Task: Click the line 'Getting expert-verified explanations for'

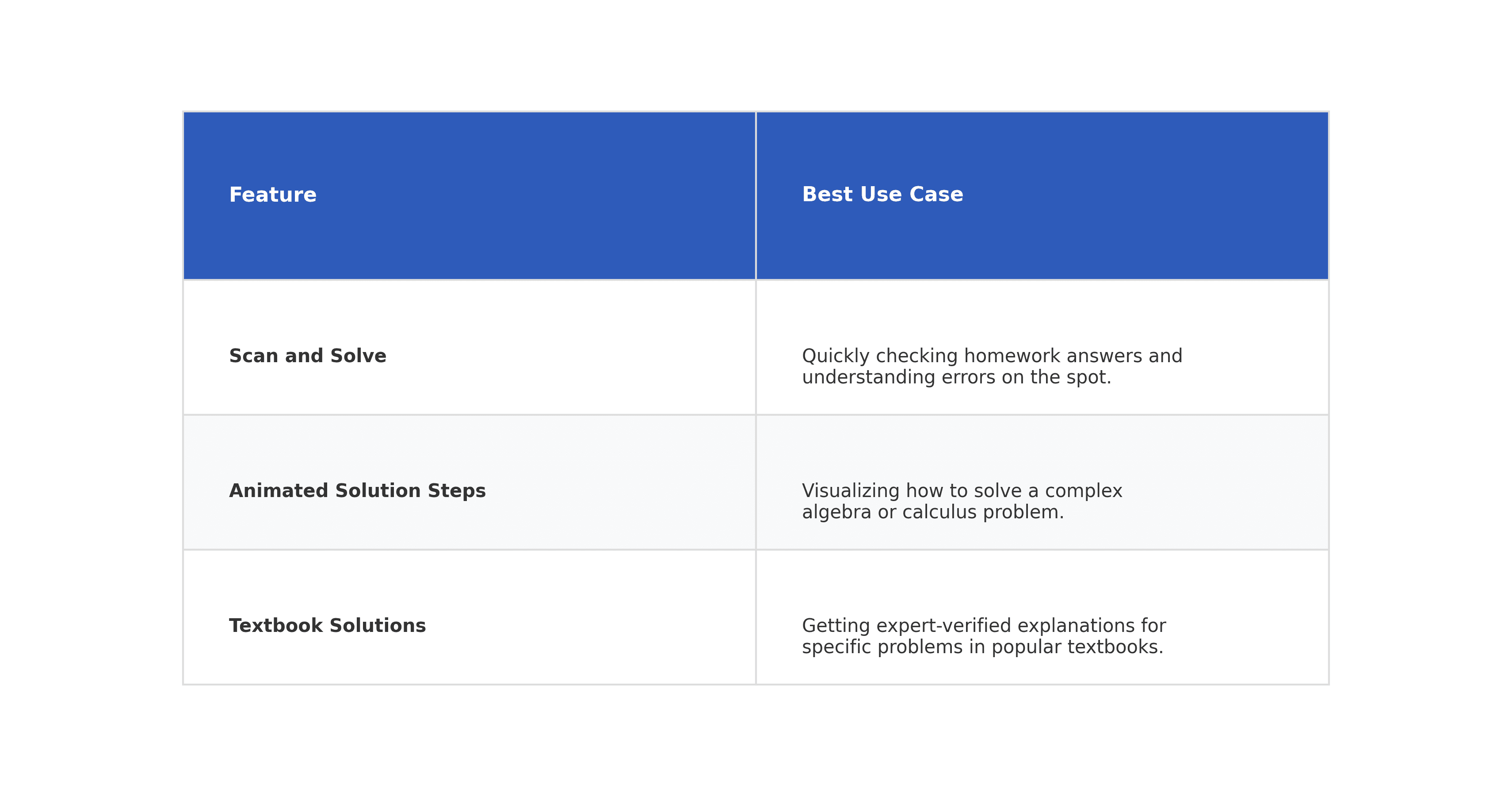Action: pyautogui.click(x=984, y=626)
